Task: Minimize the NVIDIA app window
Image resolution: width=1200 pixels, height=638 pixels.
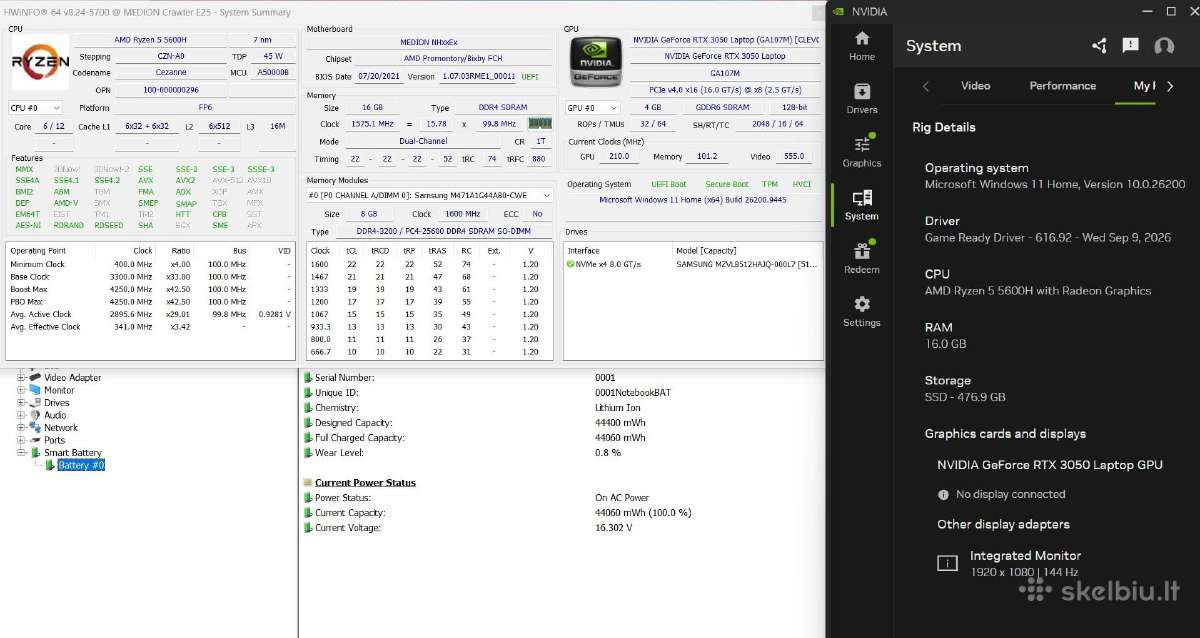Action: [1147, 11]
